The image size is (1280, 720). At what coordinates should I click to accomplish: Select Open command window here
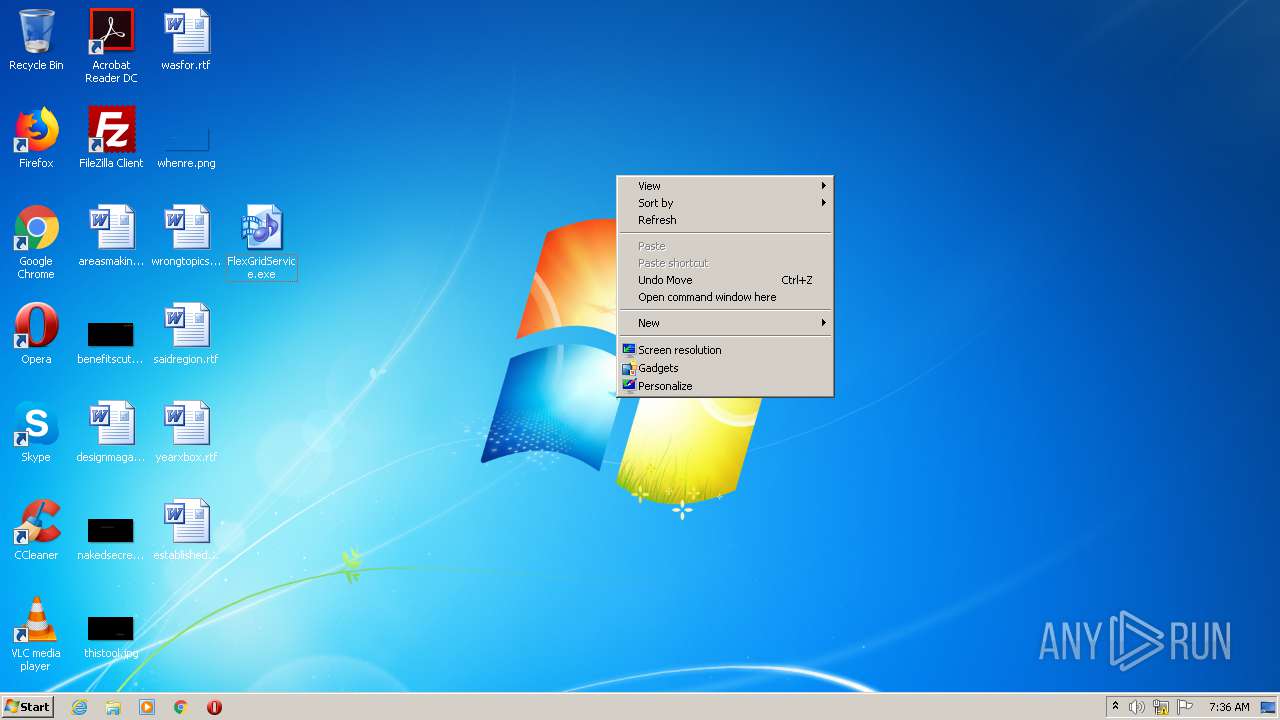[725, 297]
